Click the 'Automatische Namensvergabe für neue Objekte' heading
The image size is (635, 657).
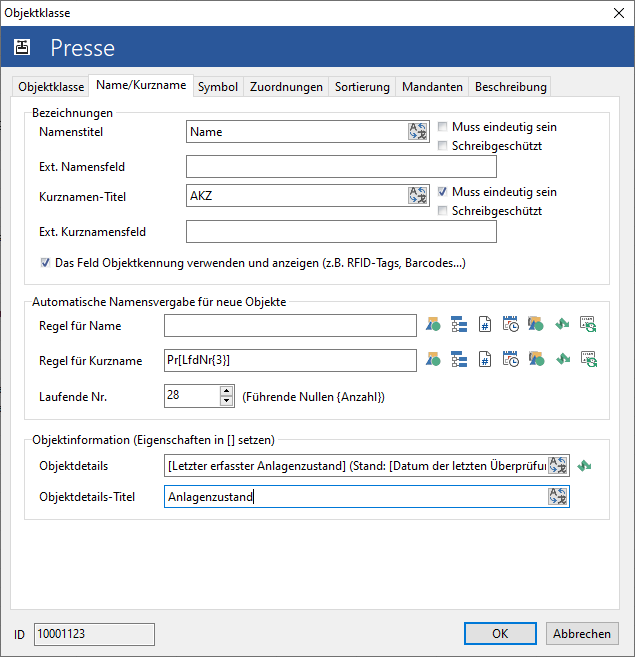coord(159,302)
